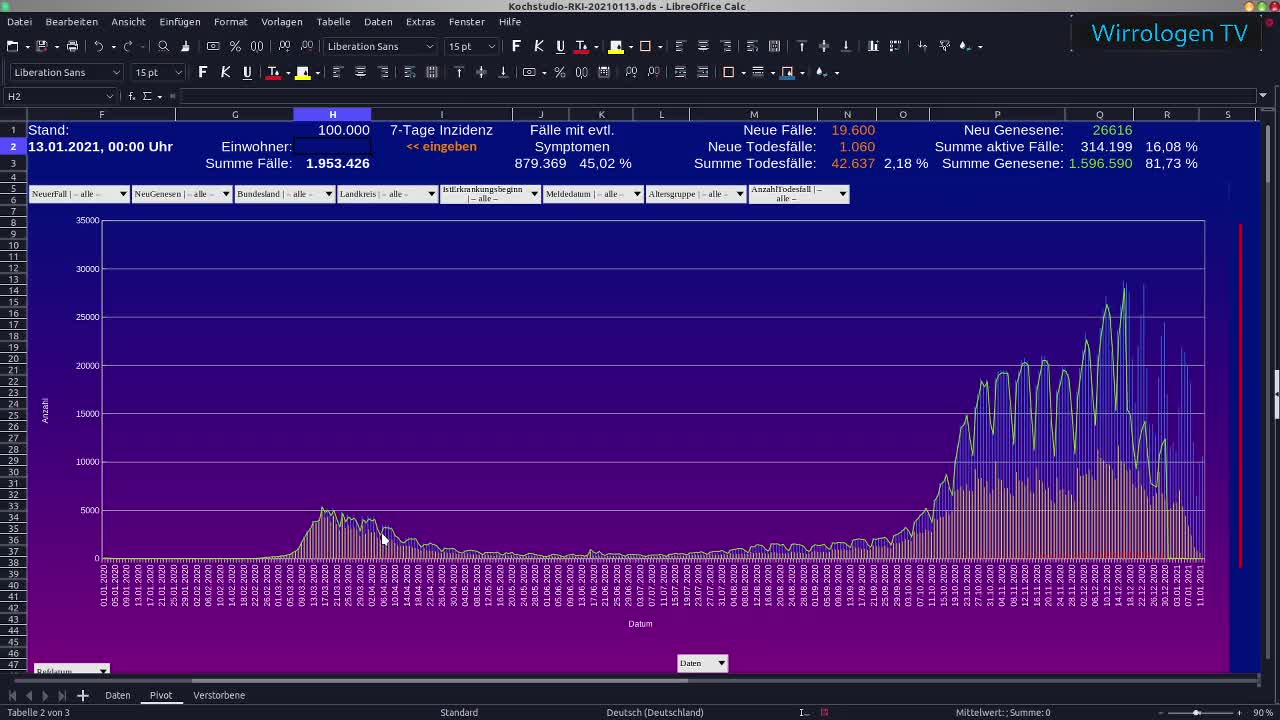Screen dimensions: 1280x720
Task: Open Find and Replace magnifier icon
Action: click(x=163, y=46)
